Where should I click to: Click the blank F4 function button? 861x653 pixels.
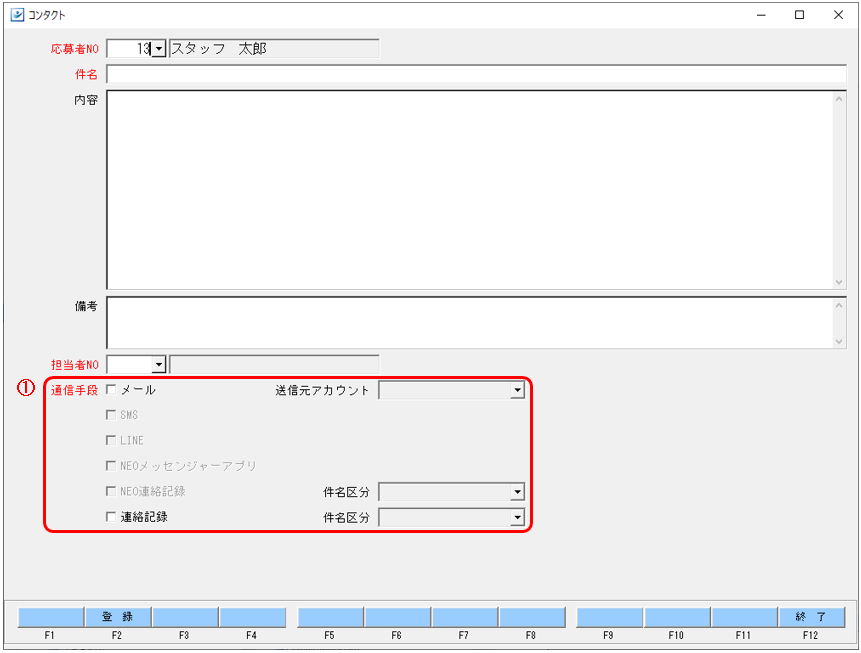click(x=253, y=617)
